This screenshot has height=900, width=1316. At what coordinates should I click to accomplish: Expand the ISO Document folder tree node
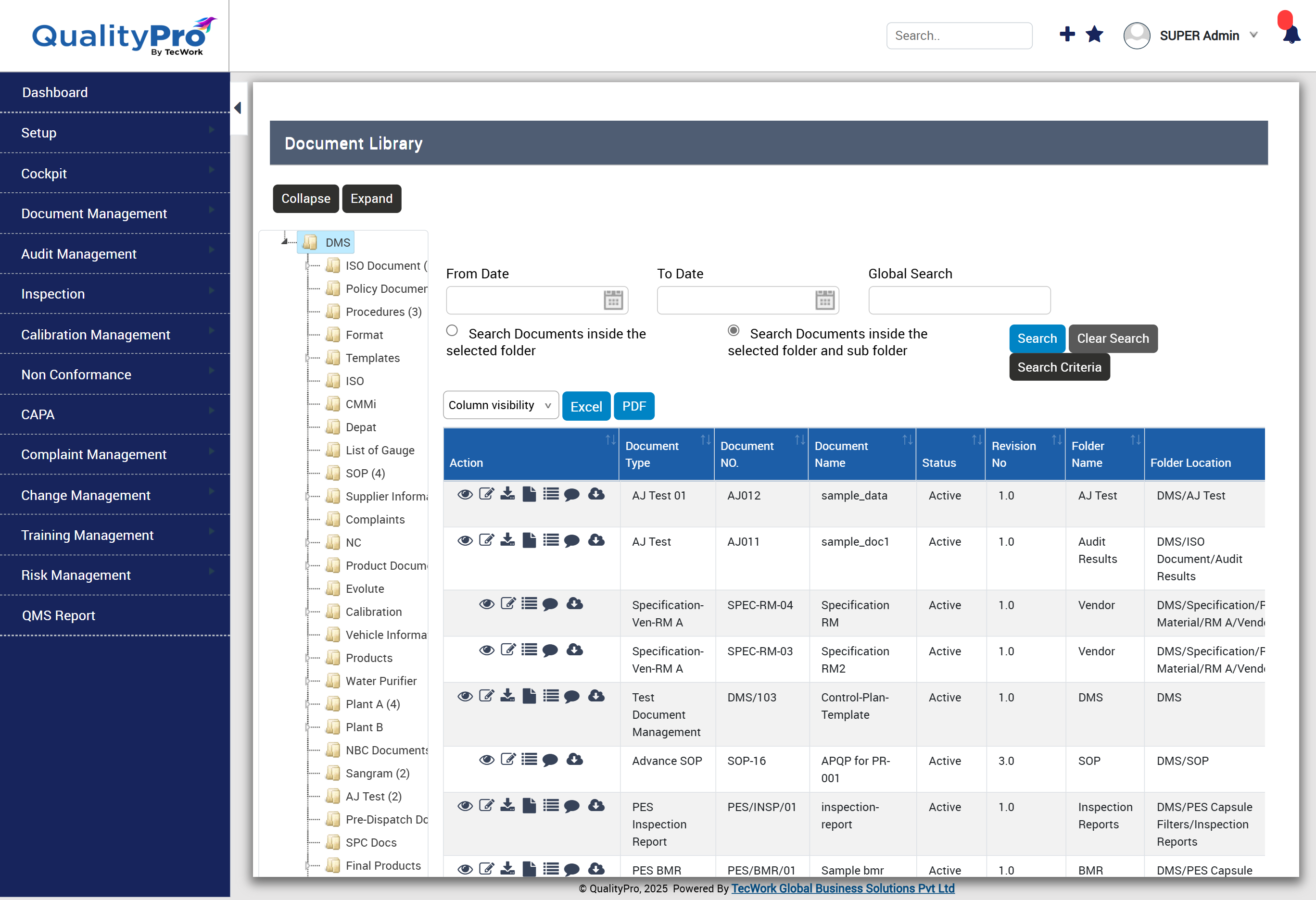coord(307,265)
